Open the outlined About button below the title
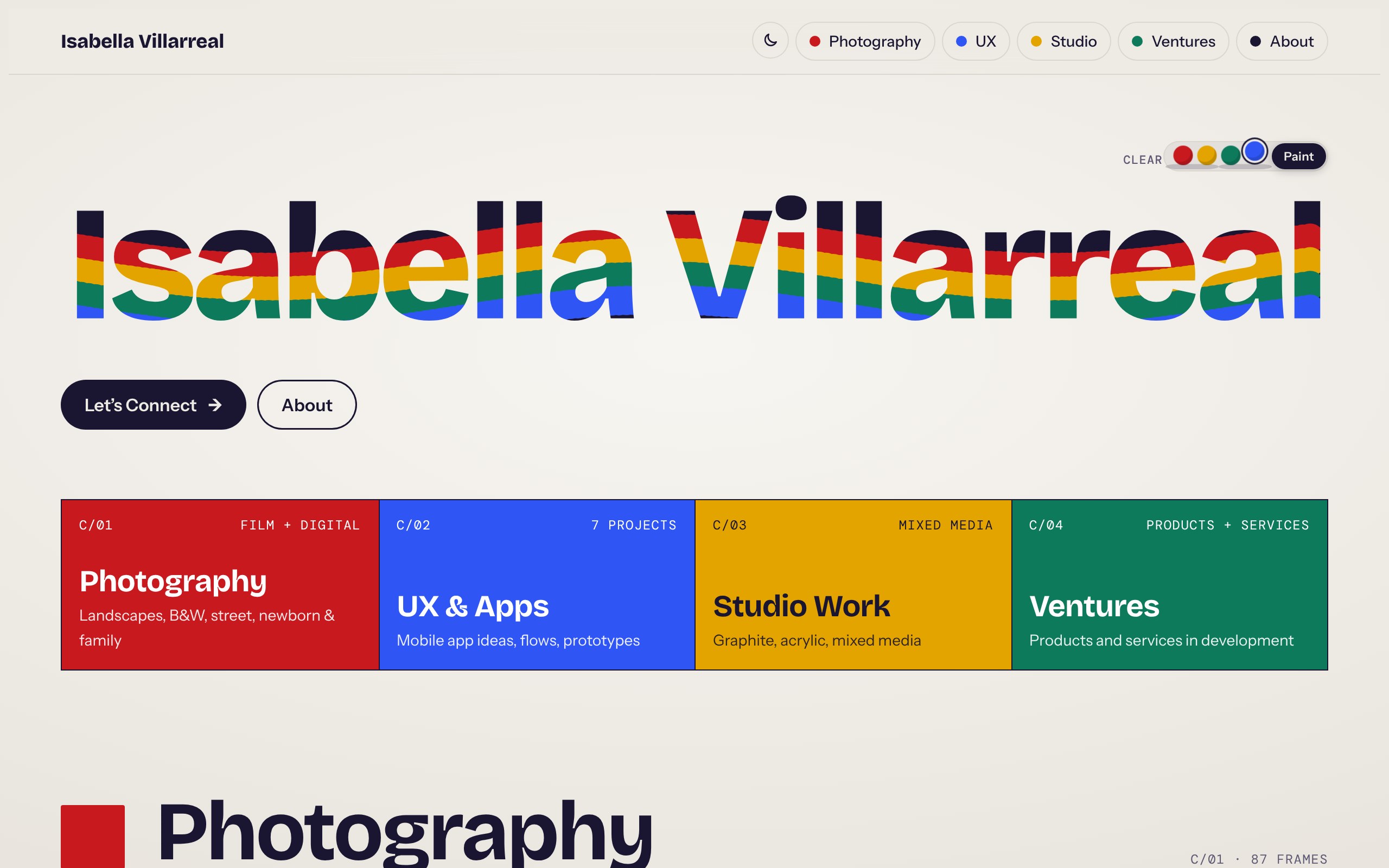 (307, 405)
